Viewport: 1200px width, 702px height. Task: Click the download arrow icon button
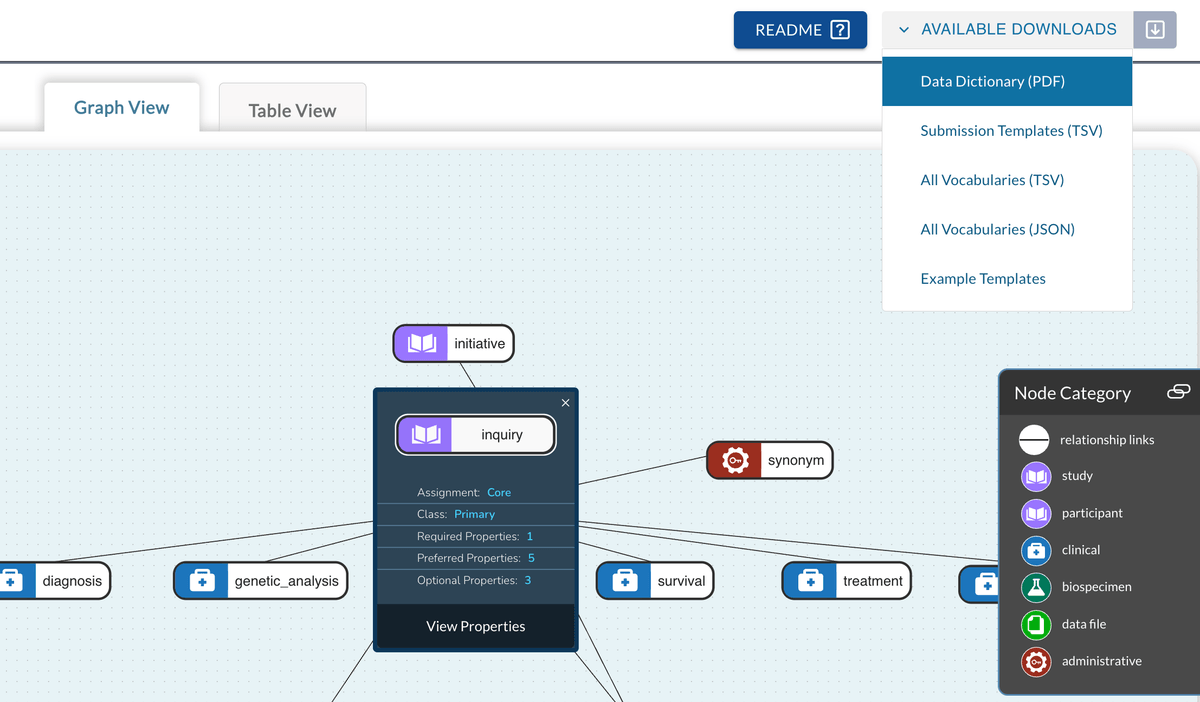(x=1154, y=30)
